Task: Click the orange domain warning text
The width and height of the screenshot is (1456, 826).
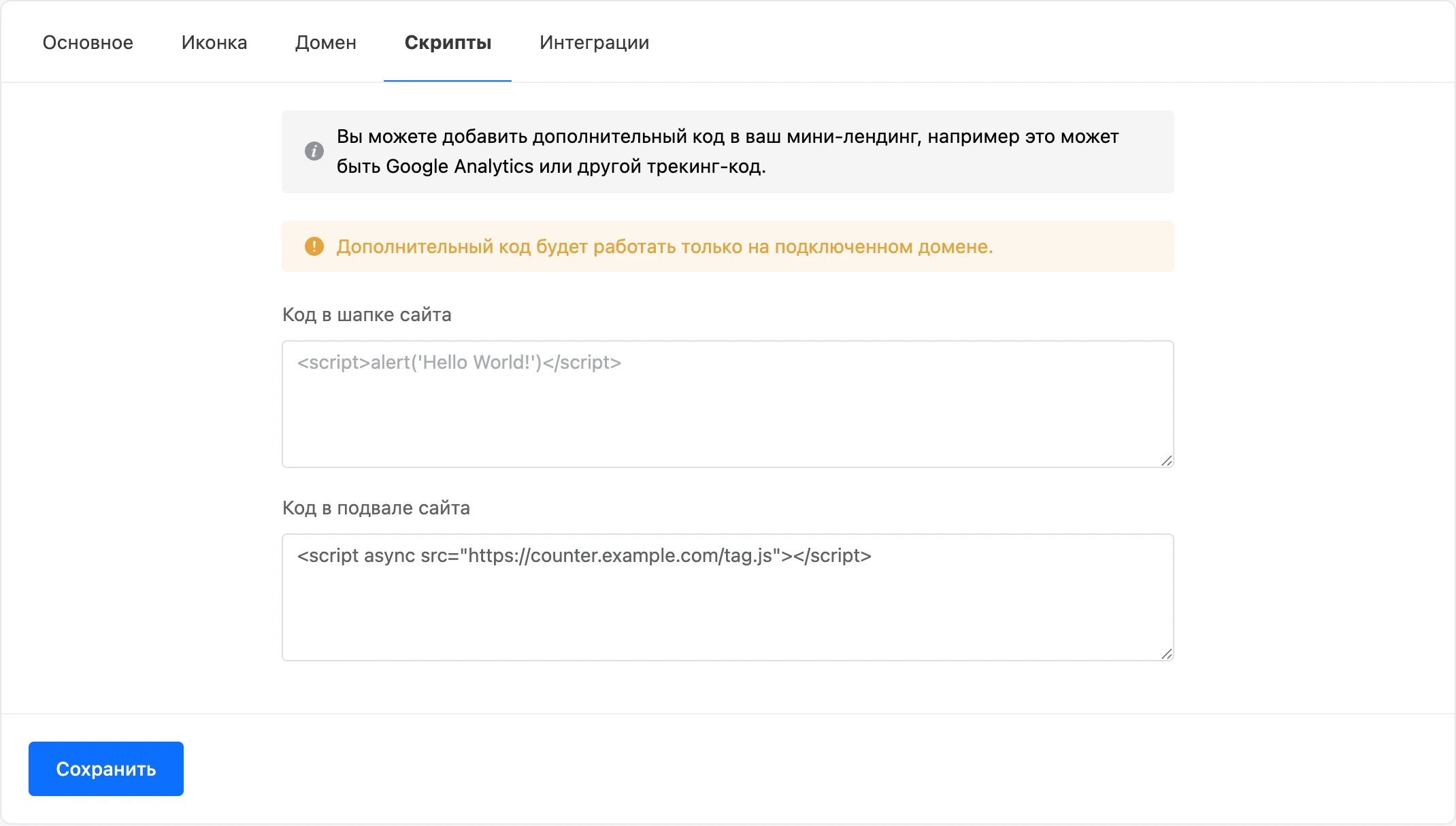Action: click(665, 246)
